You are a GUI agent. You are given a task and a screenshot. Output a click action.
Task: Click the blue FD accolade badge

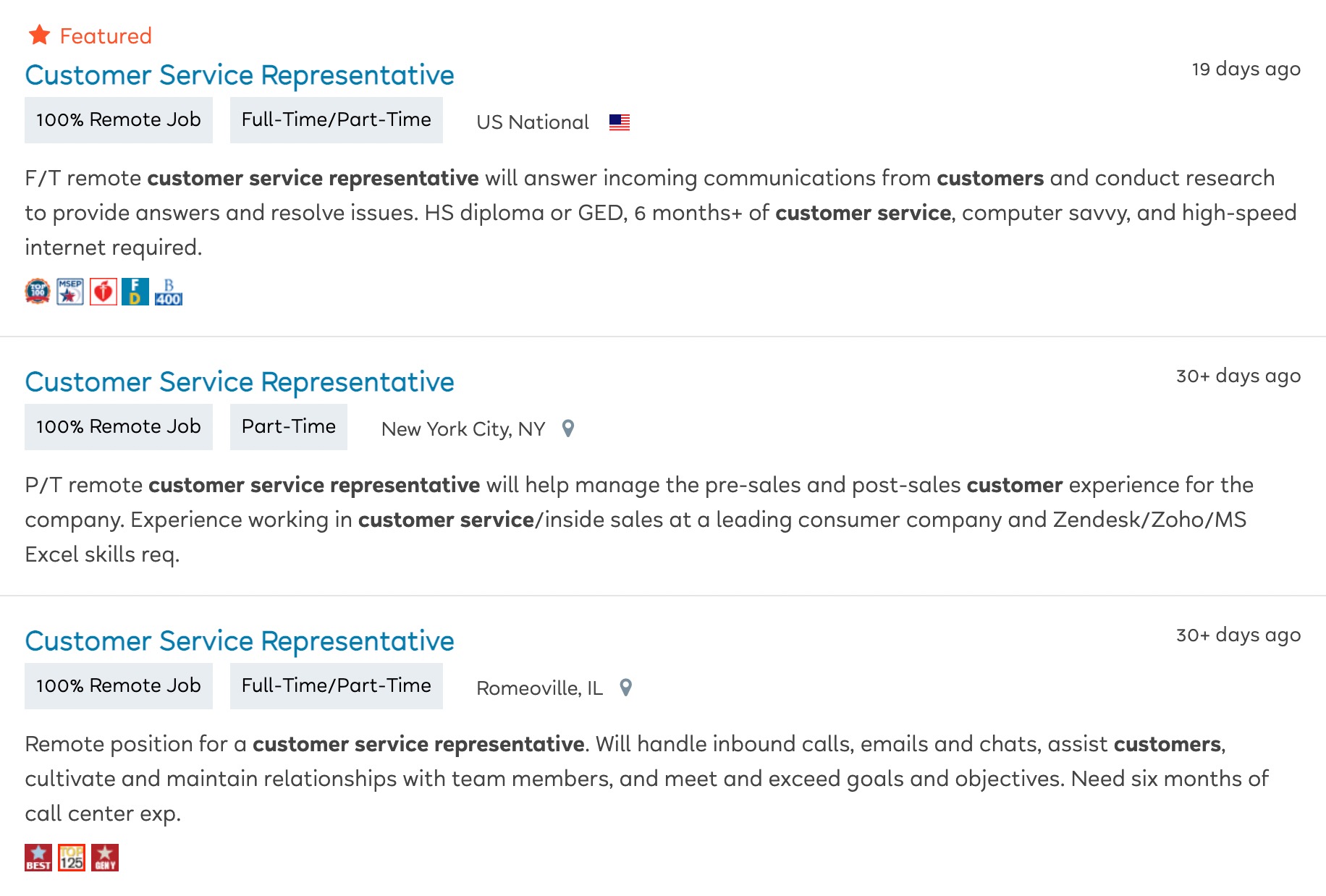(x=135, y=292)
